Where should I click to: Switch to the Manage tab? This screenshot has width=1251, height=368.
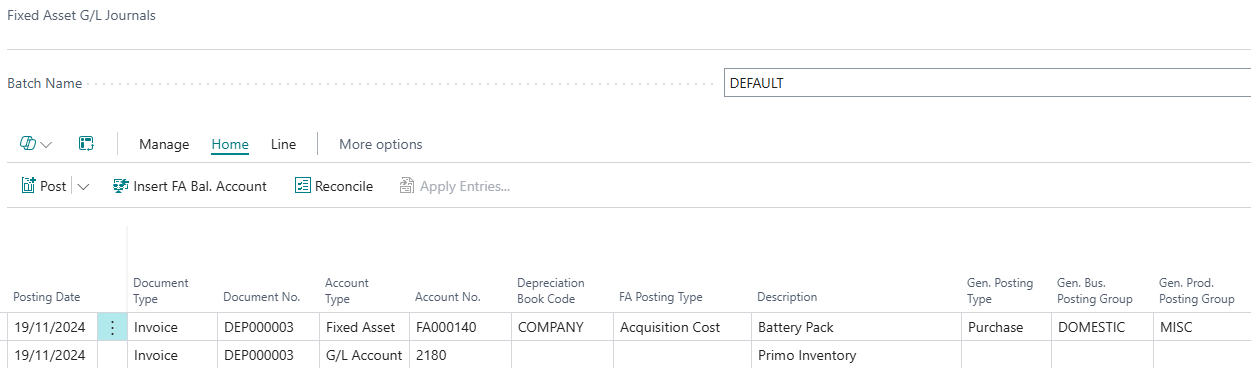tap(164, 144)
